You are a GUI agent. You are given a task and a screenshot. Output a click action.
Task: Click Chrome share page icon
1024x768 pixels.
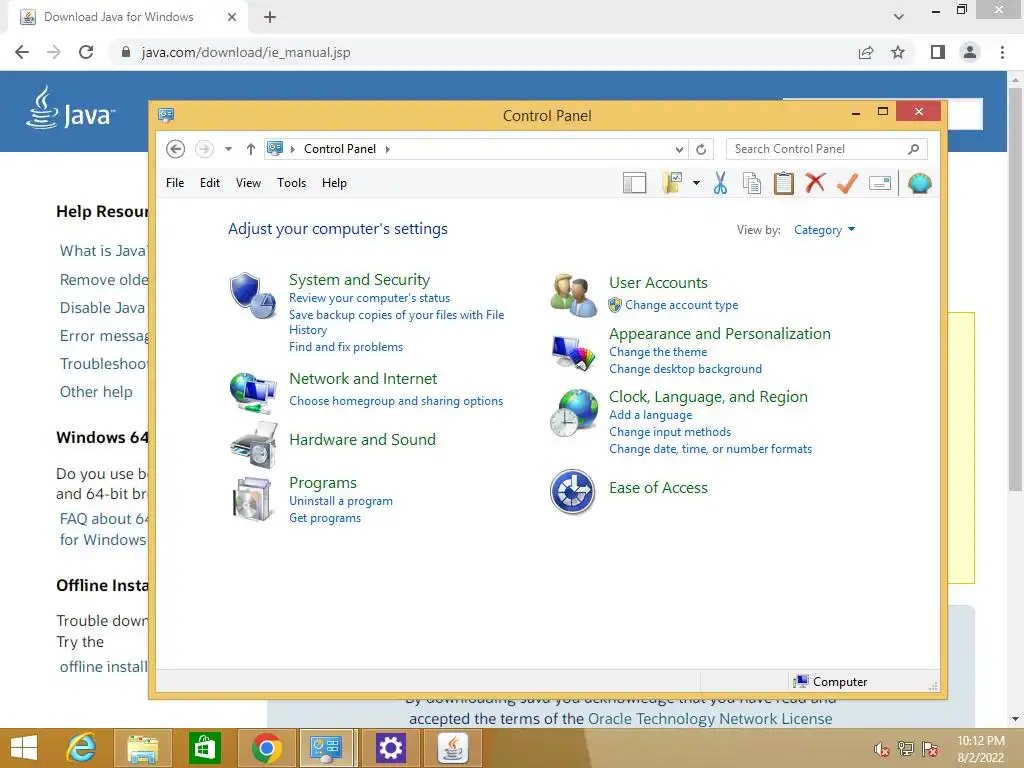[x=866, y=52]
